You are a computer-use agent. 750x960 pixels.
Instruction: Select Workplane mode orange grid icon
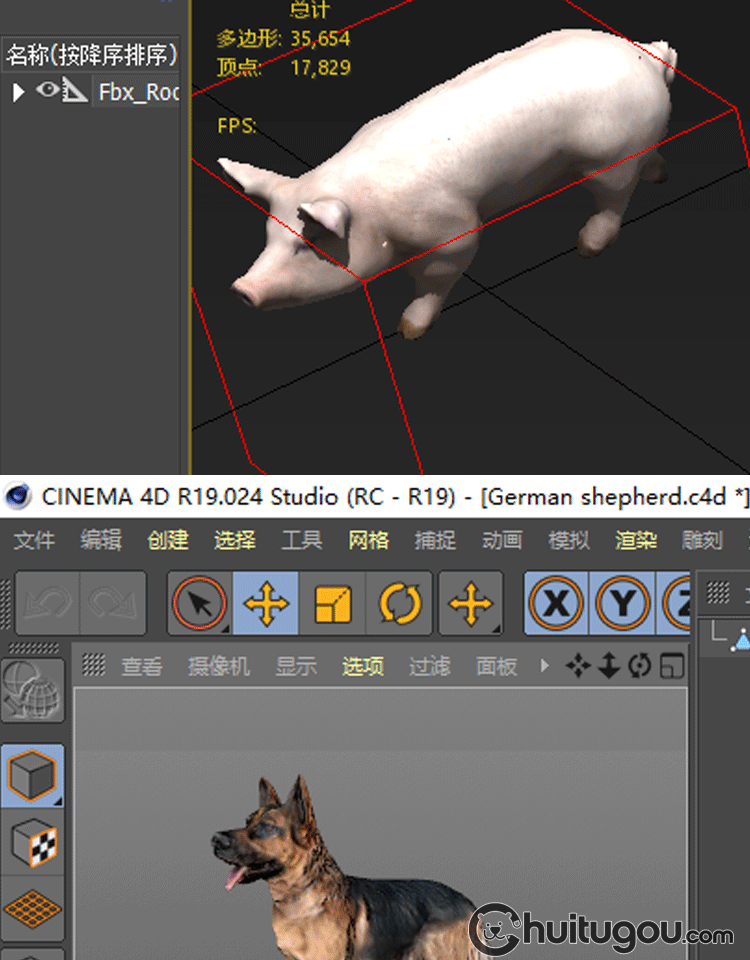(32, 909)
